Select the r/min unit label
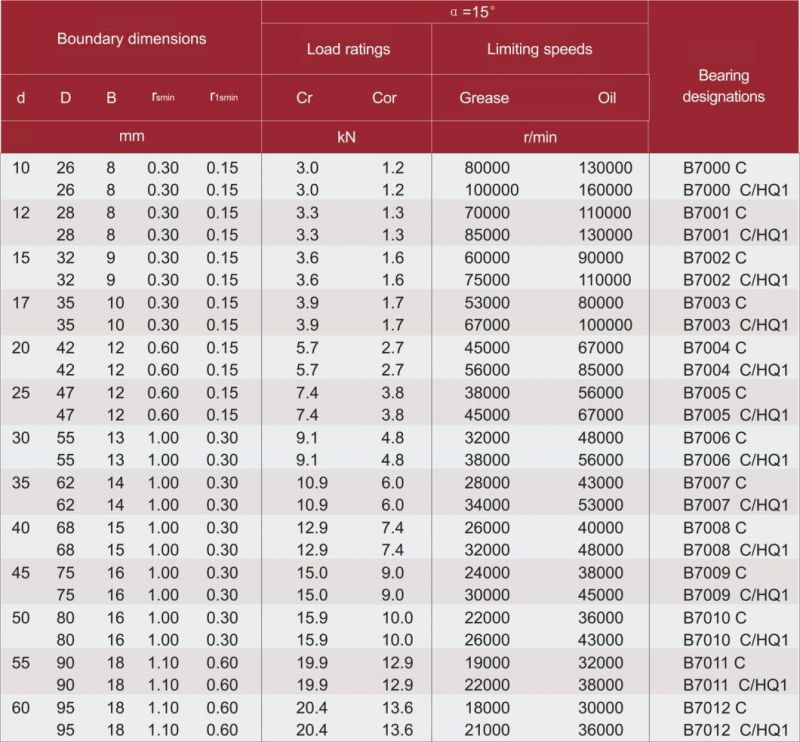800x742 pixels. 539,137
